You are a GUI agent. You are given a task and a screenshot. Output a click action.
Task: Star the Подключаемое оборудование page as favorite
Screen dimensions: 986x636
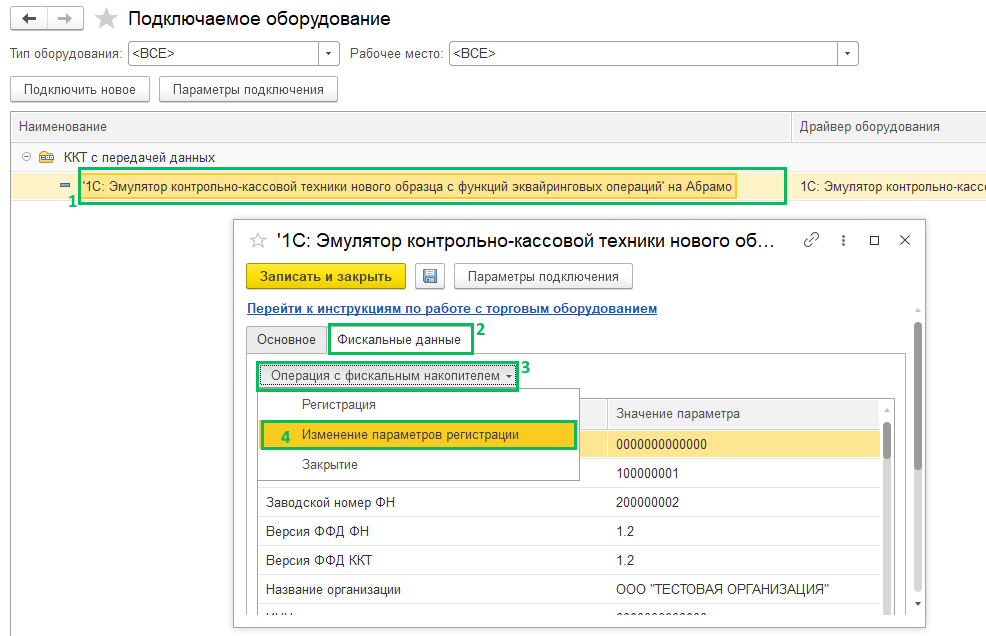[106, 19]
